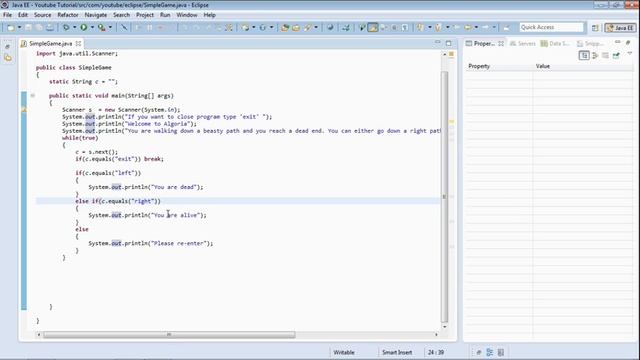Toggle Show Advanced Properties icon

595,56
